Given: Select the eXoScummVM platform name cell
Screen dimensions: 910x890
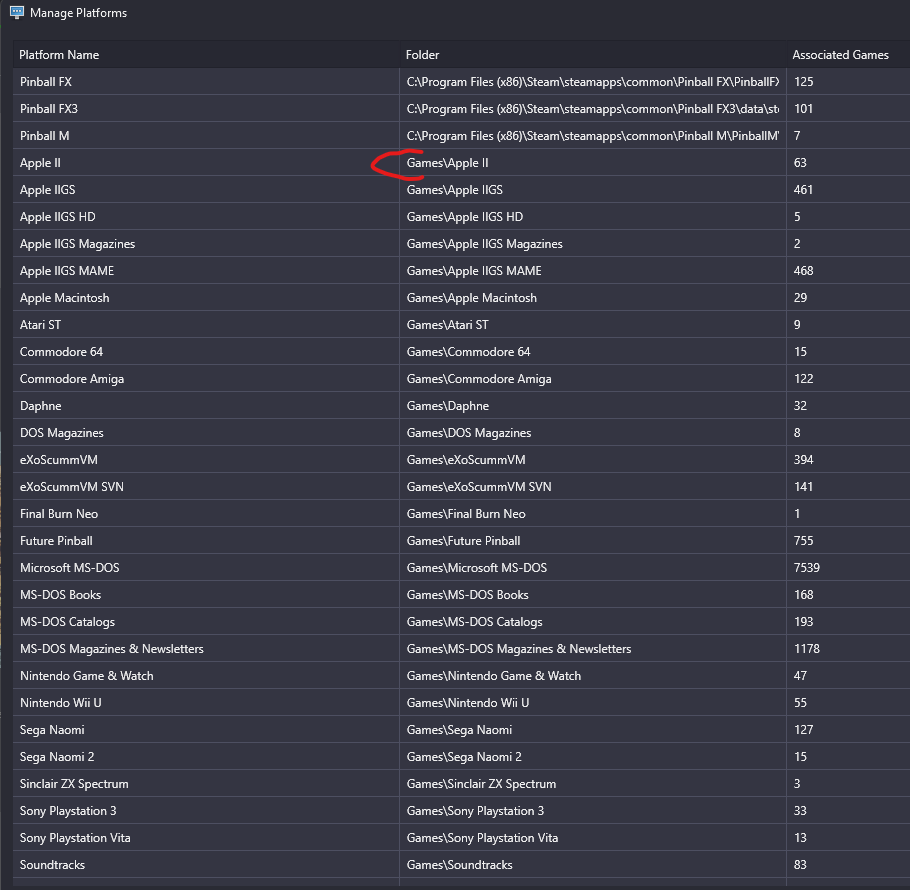Looking at the screenshot, I should tap(206, 460).
